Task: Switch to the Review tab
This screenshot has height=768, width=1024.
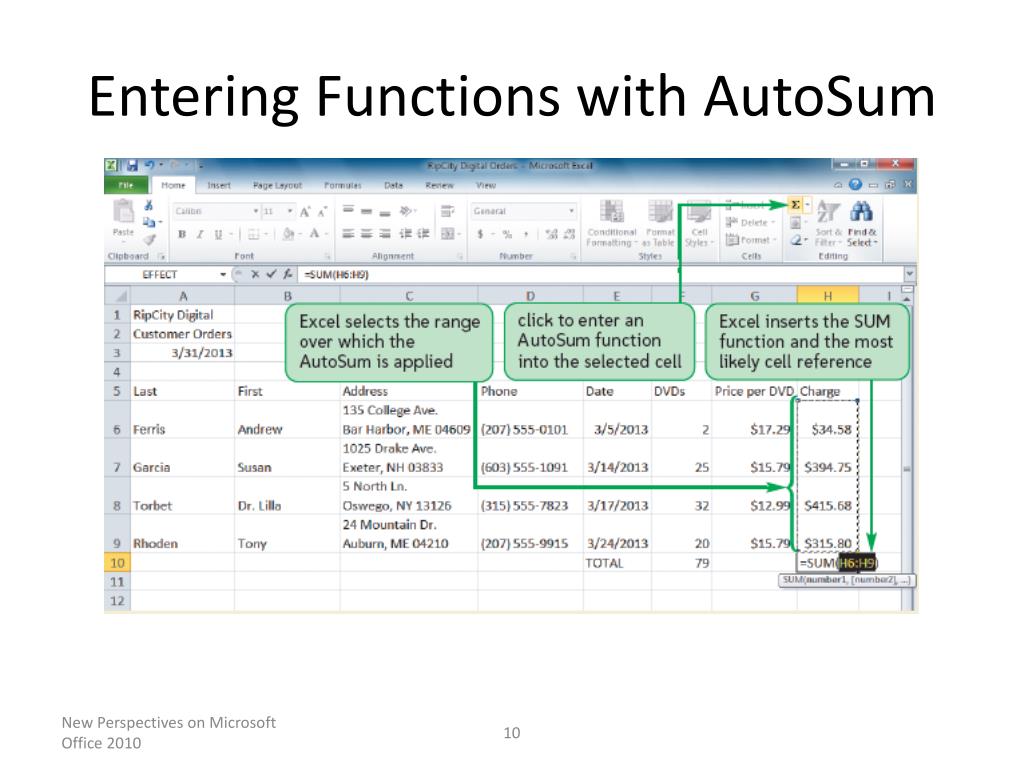Action: (x=440, y=185)
